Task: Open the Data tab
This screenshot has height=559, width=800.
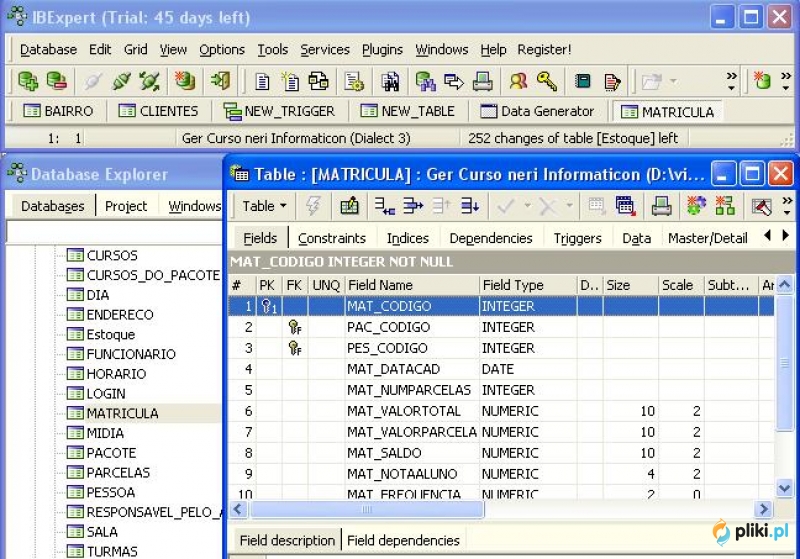Action: click(636, 238)
